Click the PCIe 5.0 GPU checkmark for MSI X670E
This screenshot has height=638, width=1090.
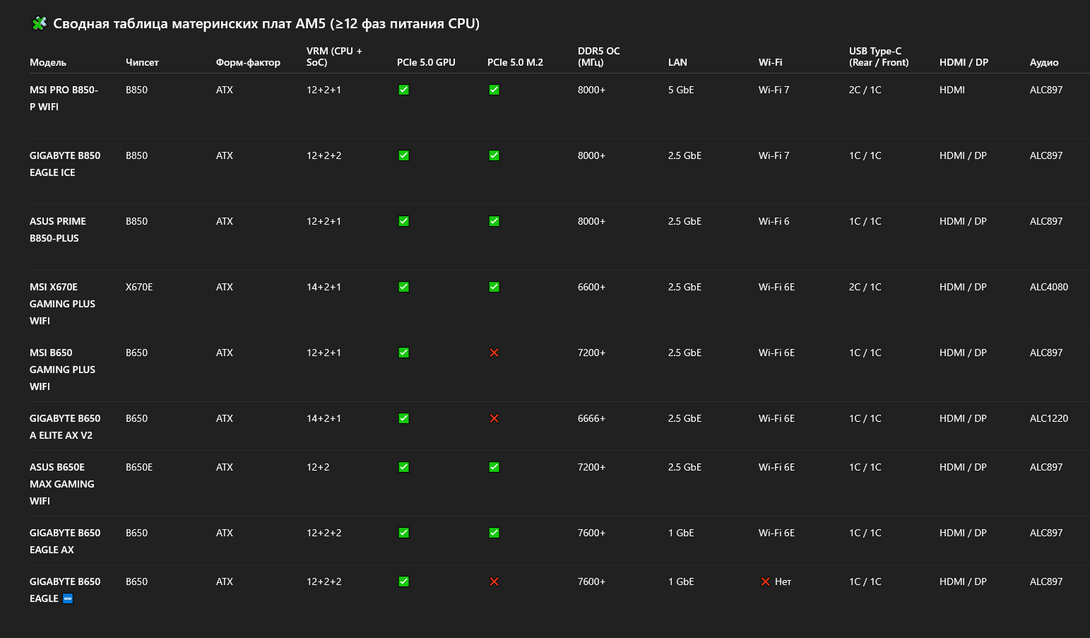point(404,287)
